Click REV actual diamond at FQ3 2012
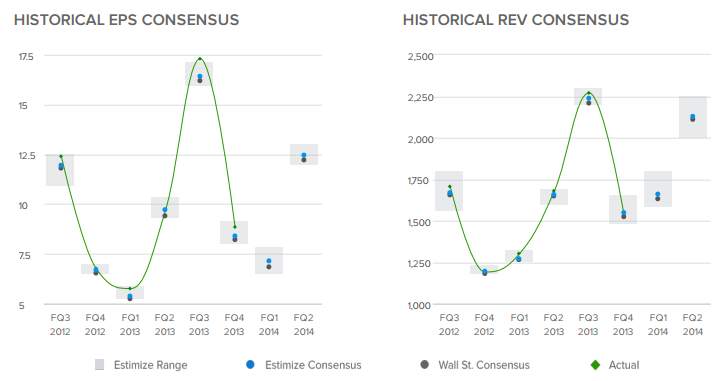The height and width of the screenshot is (381, 726). (450, 187)
